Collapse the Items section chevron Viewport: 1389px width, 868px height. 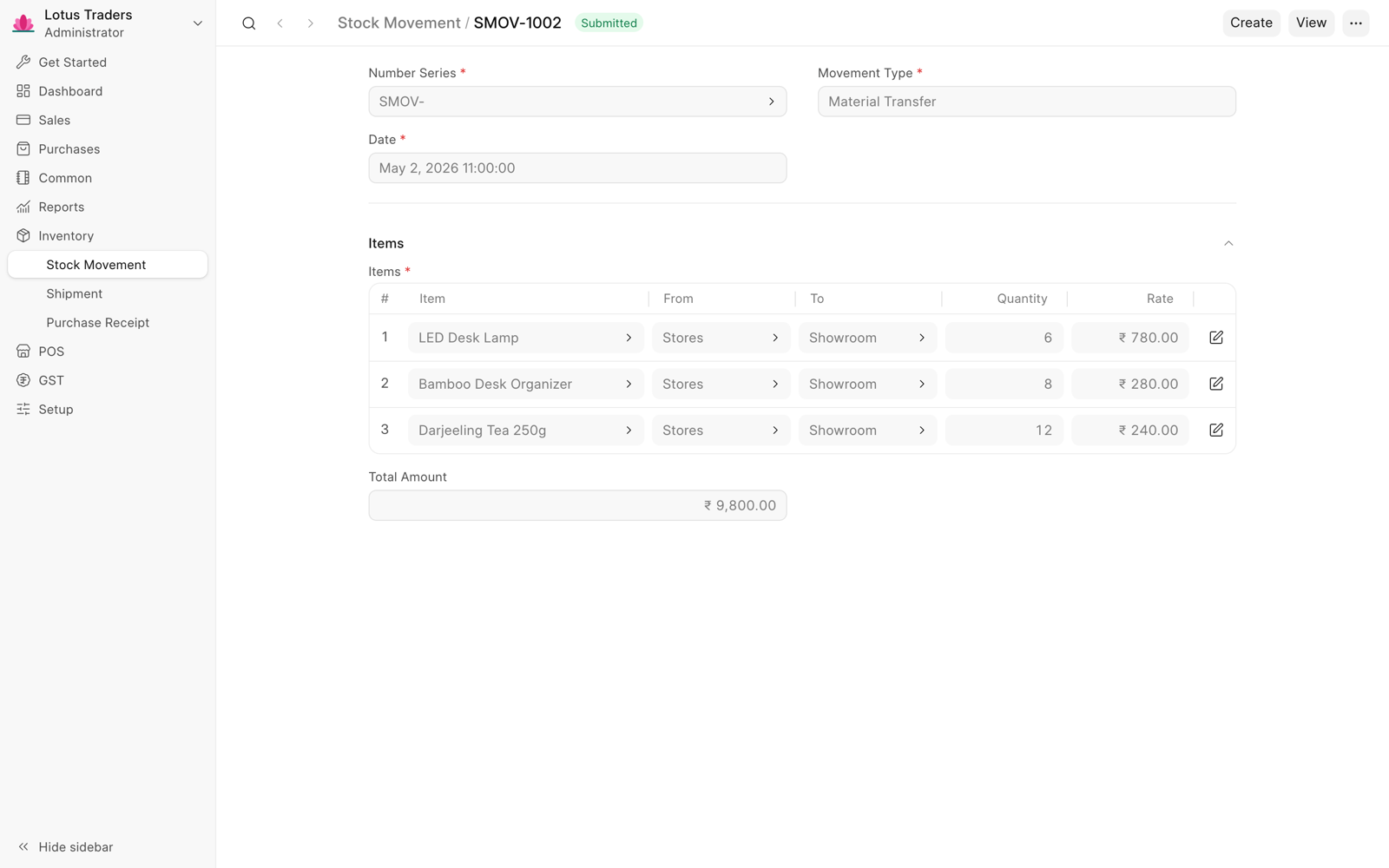(1228, 244)
